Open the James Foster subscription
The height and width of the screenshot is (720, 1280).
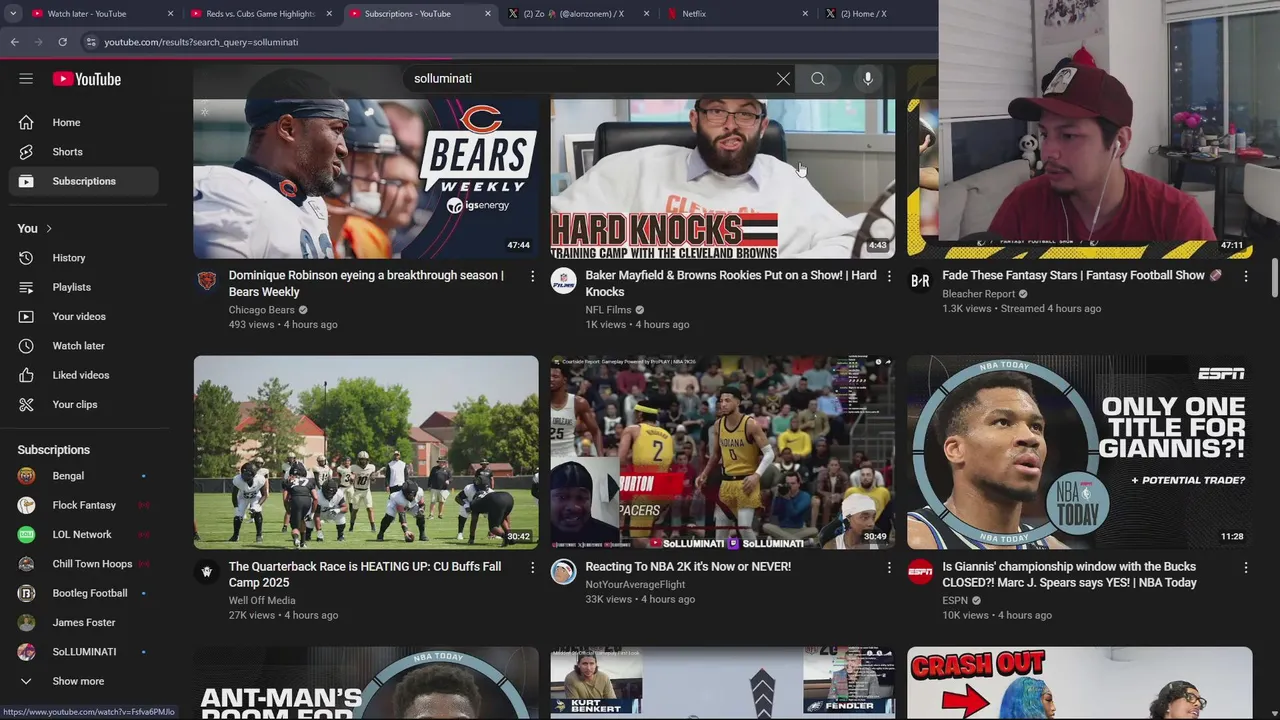(x=84, y=622)
